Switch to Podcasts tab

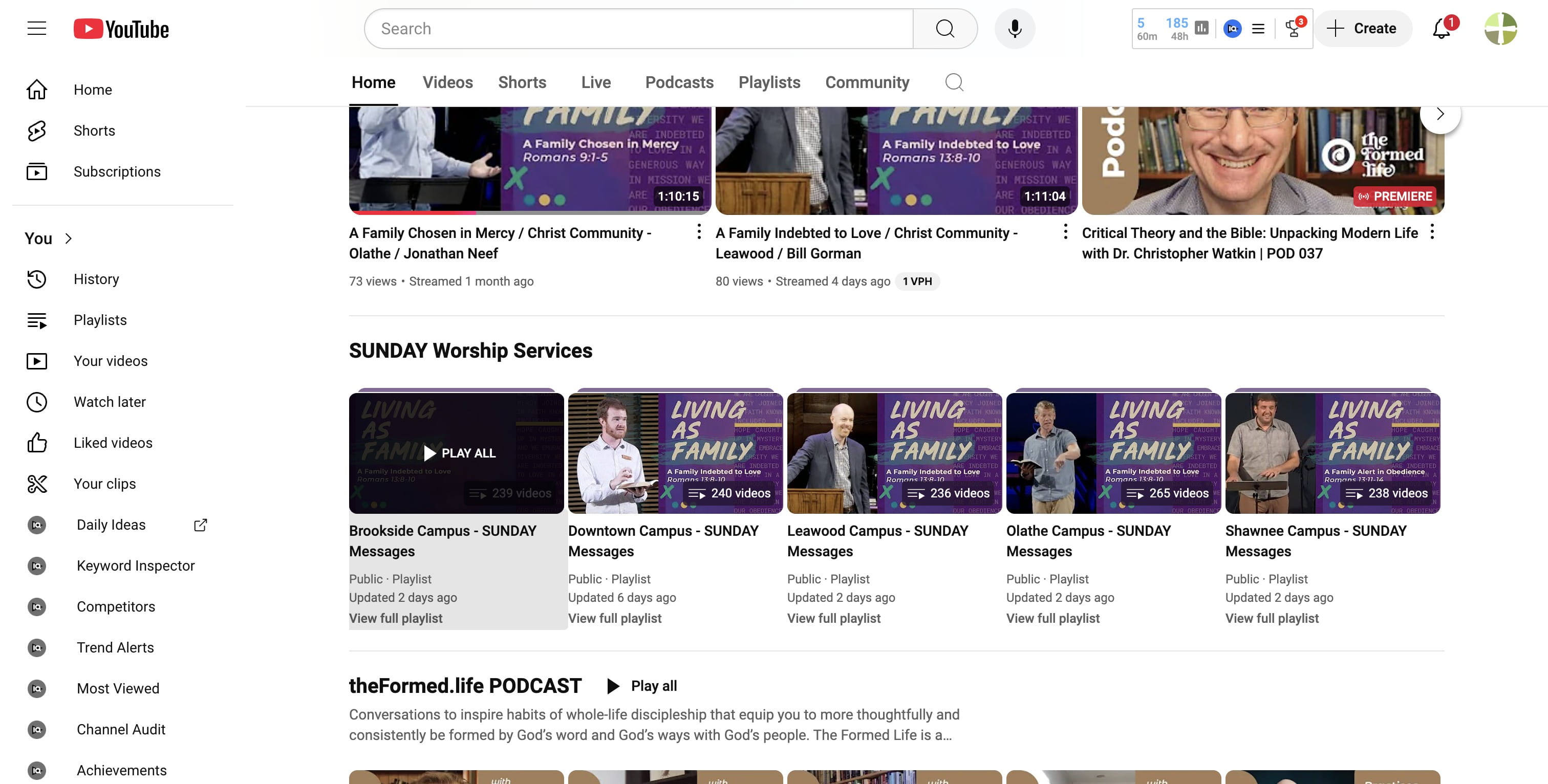click(x=679, y=82)
